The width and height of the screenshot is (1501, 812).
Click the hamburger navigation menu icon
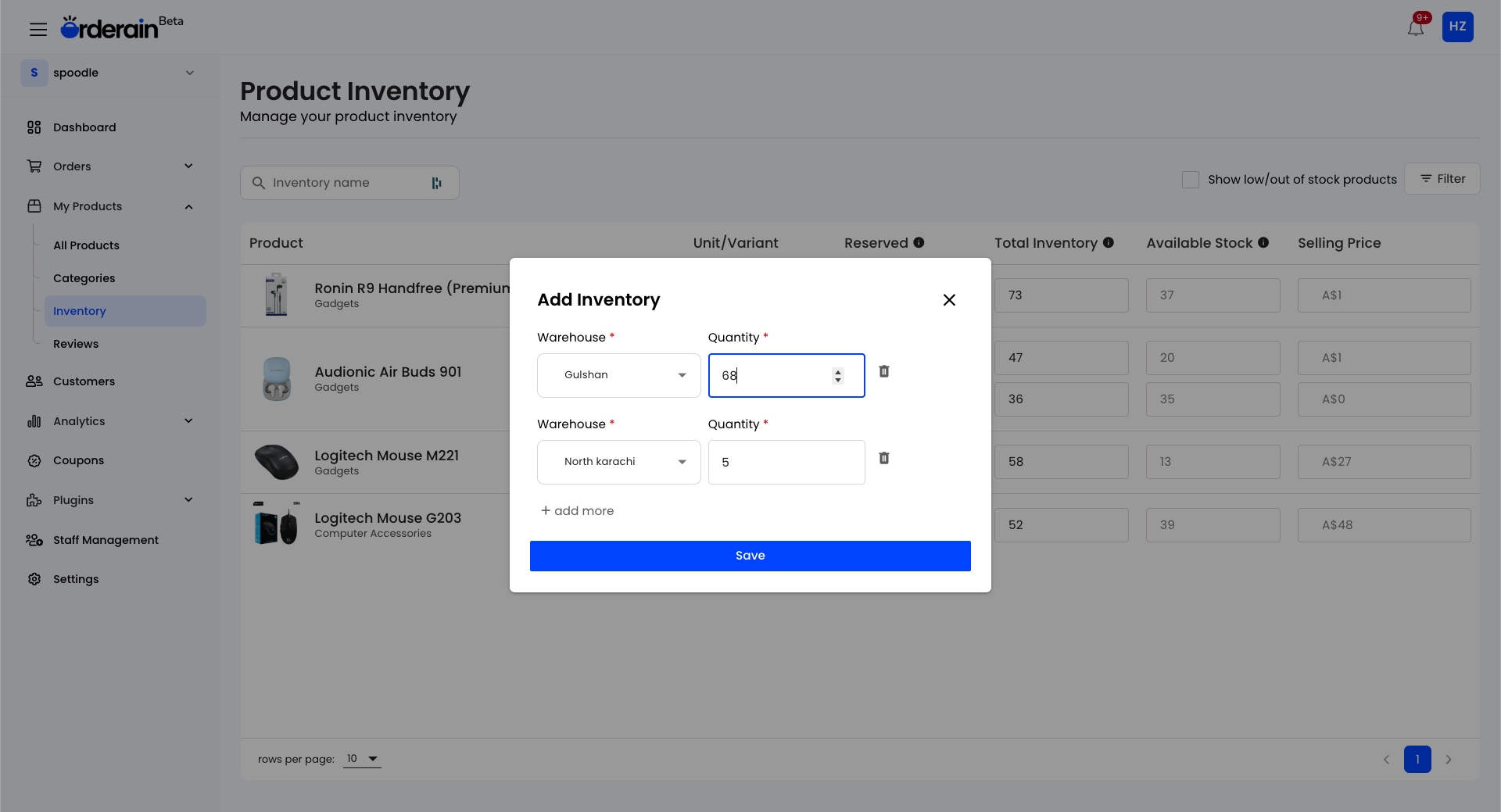click(x=38, y=28)
